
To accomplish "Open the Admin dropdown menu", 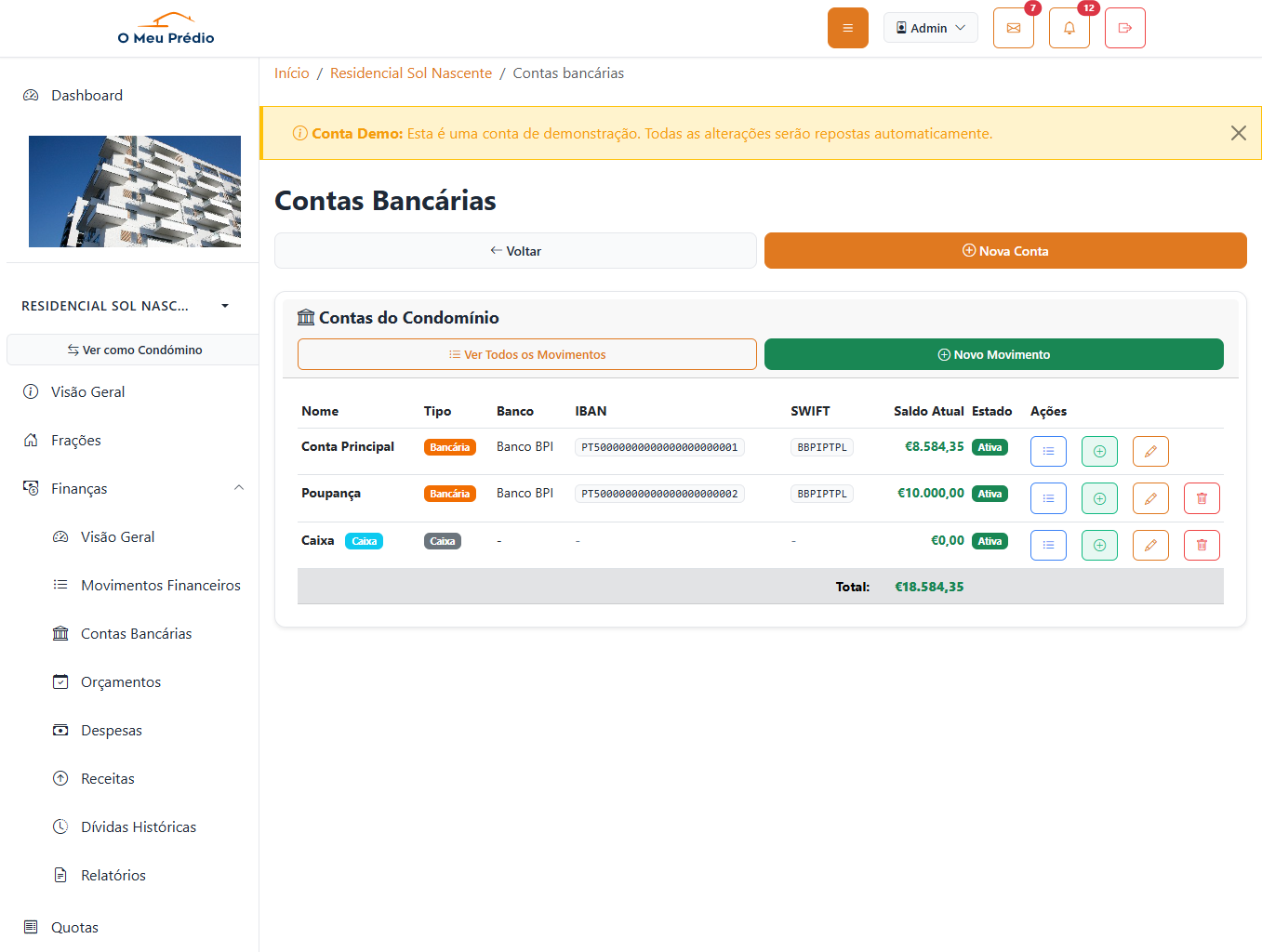I will click(x=930, y=27).
